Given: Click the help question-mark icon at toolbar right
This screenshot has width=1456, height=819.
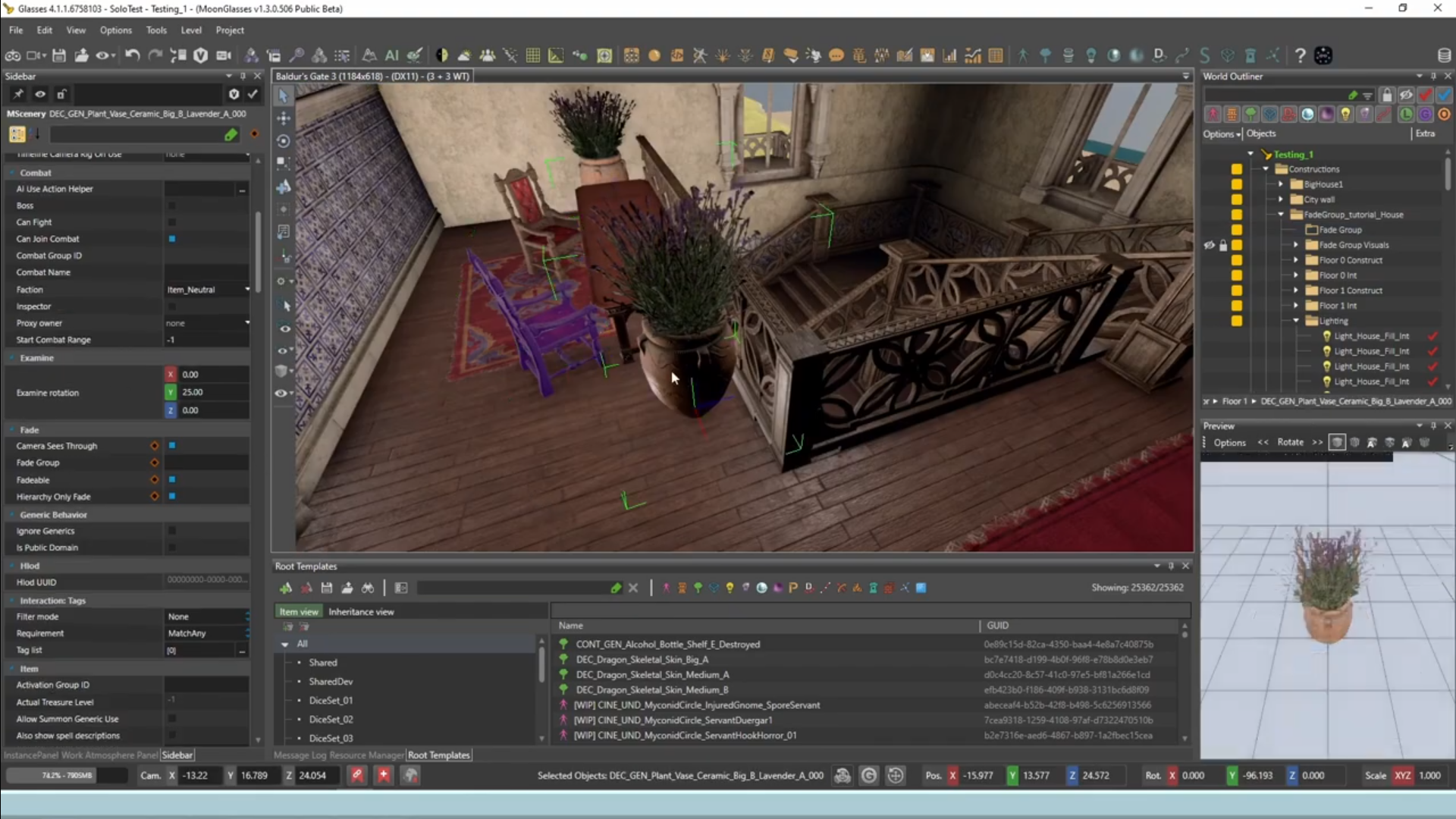Looking at the screenshot, I should [1300, 55].
